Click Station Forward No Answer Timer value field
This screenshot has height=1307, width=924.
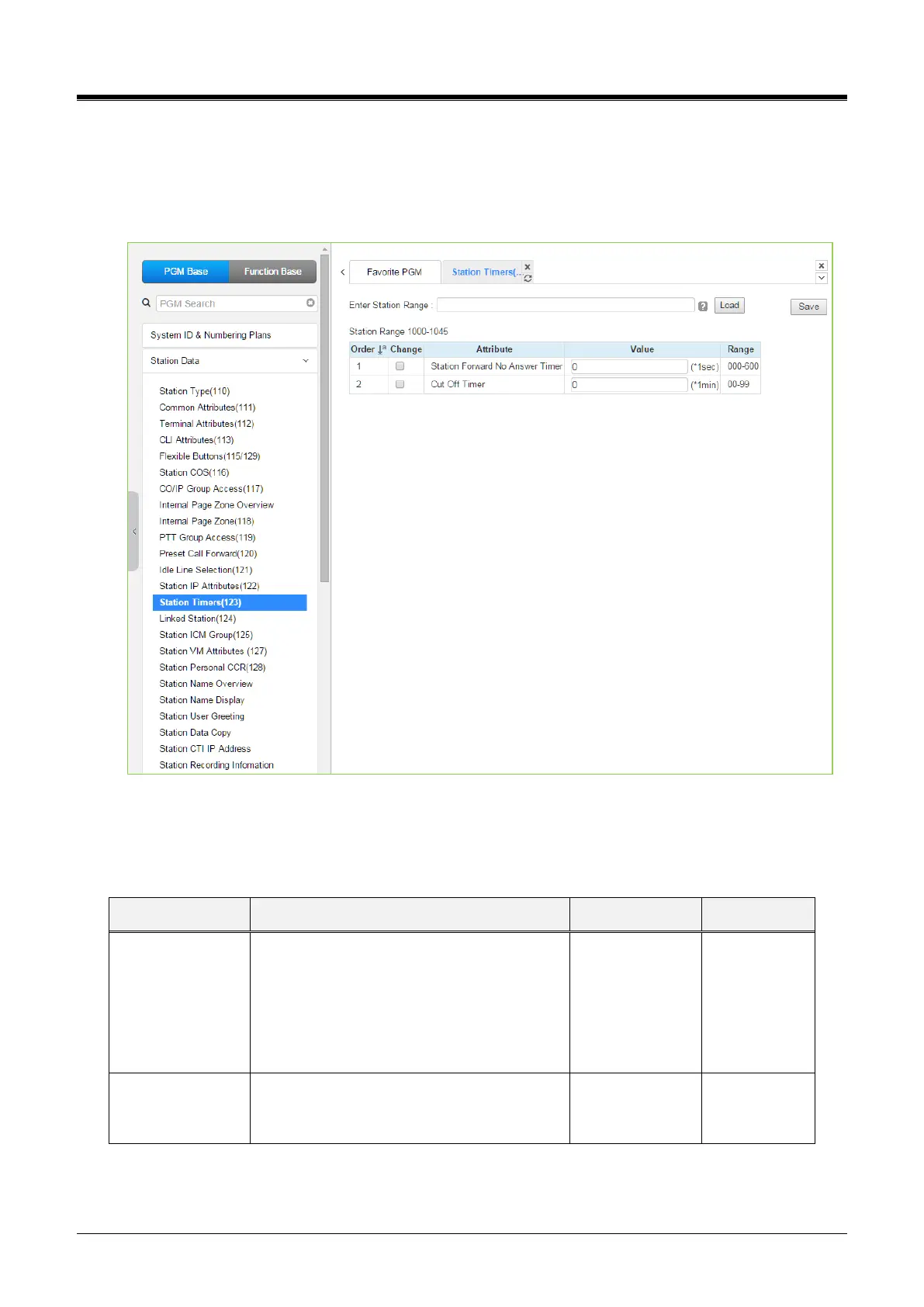(x=629, y=366)
